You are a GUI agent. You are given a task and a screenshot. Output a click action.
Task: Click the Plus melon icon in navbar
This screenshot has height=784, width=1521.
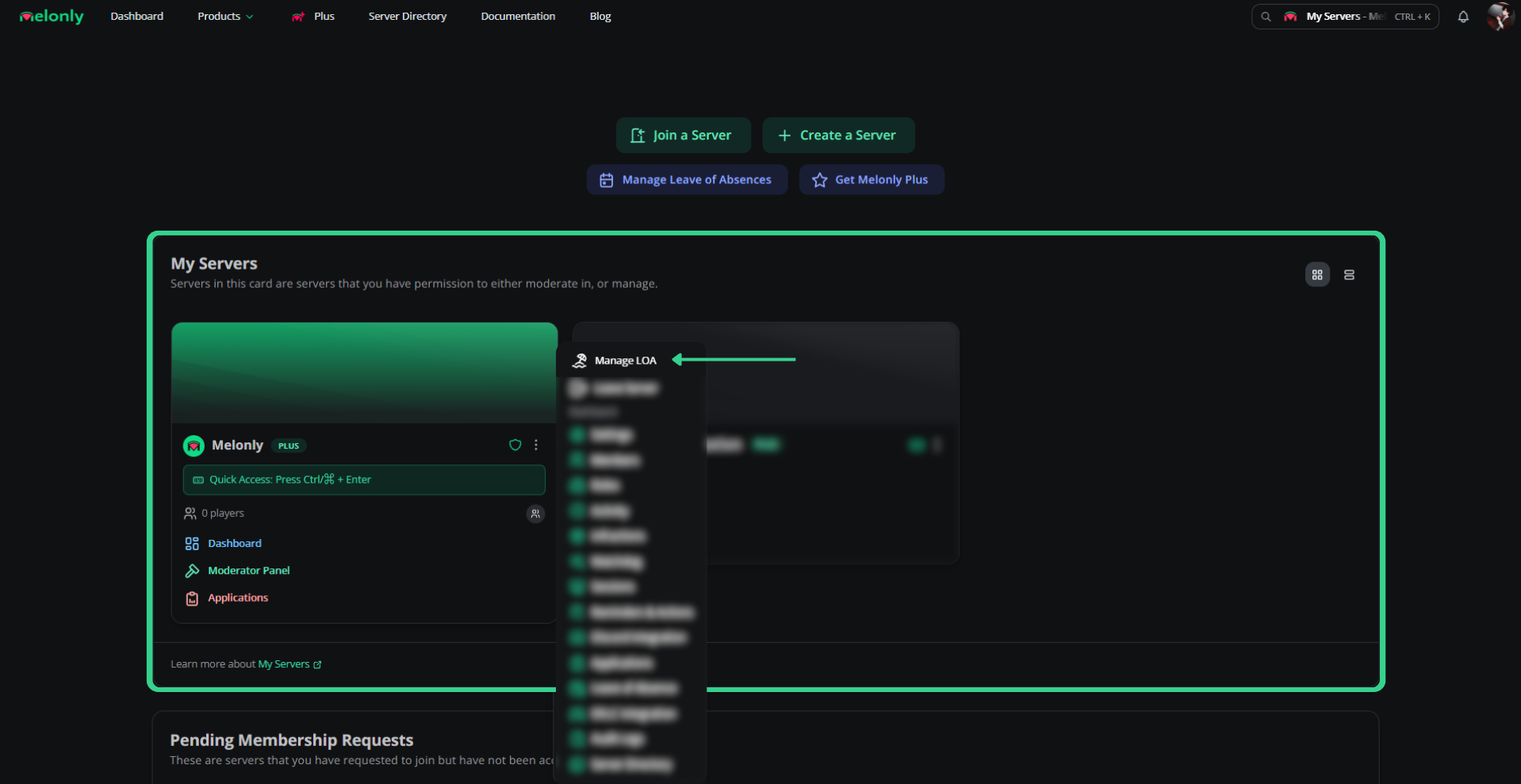(x=298, y=17)
